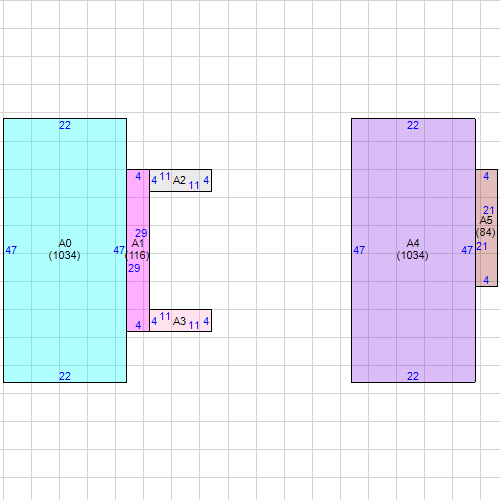Image resolution: width=500 pixels, height=500 pixels.
Task: Click the left 47 label of A0
Action: coord(11,250)
